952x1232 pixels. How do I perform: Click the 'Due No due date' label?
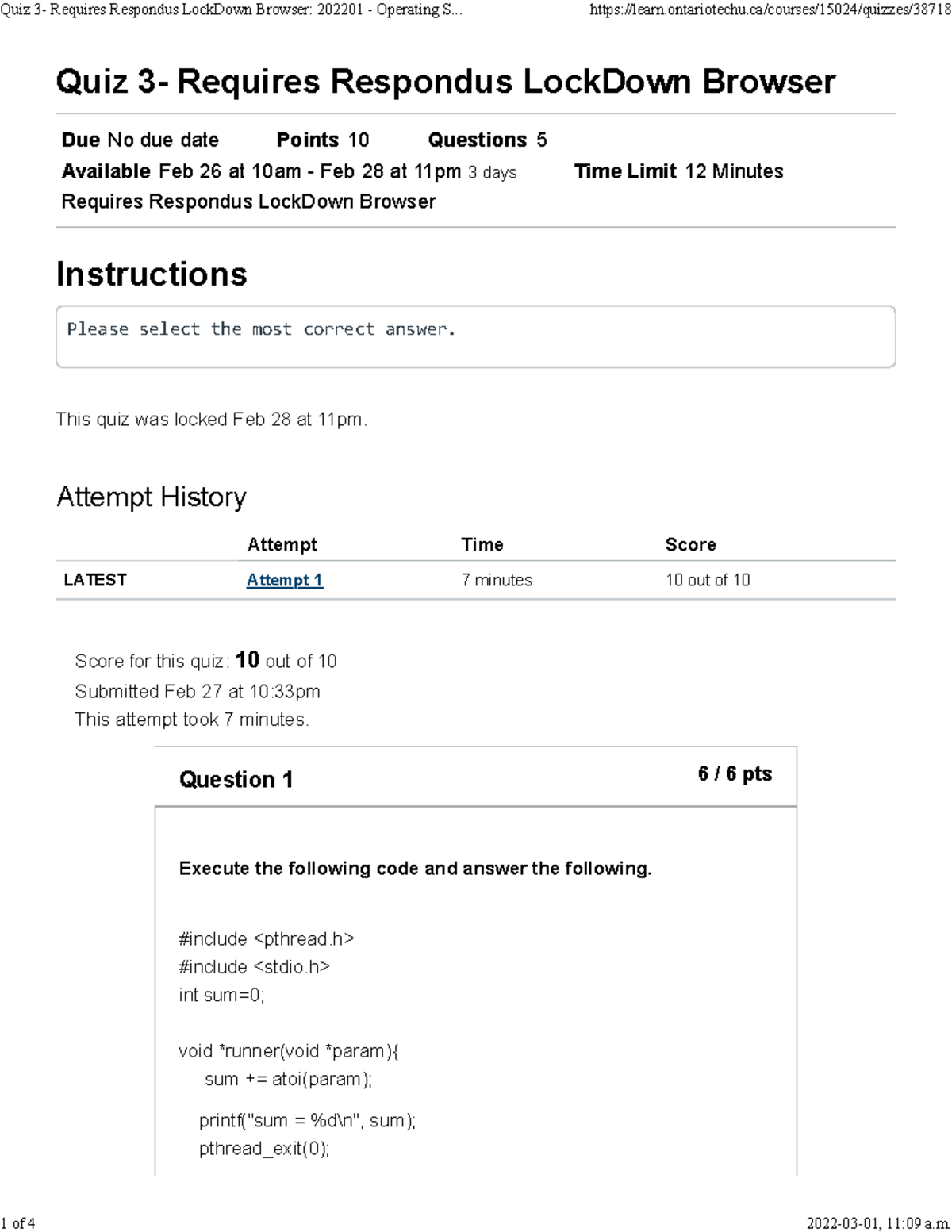(140, 140)
